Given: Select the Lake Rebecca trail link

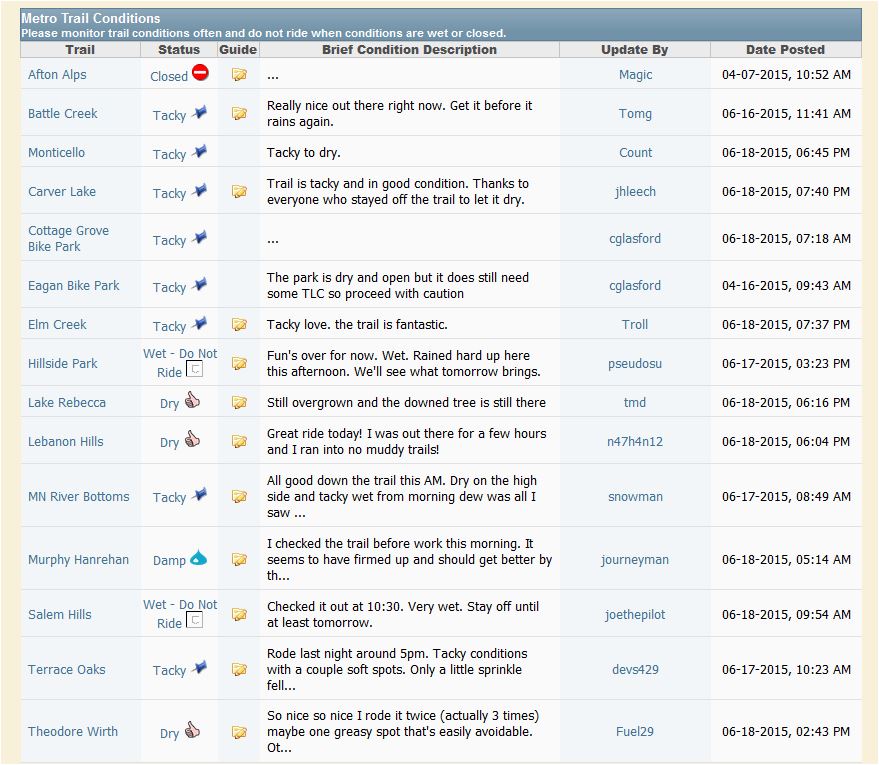Looking at the screenshot, I should coord(67,402).
